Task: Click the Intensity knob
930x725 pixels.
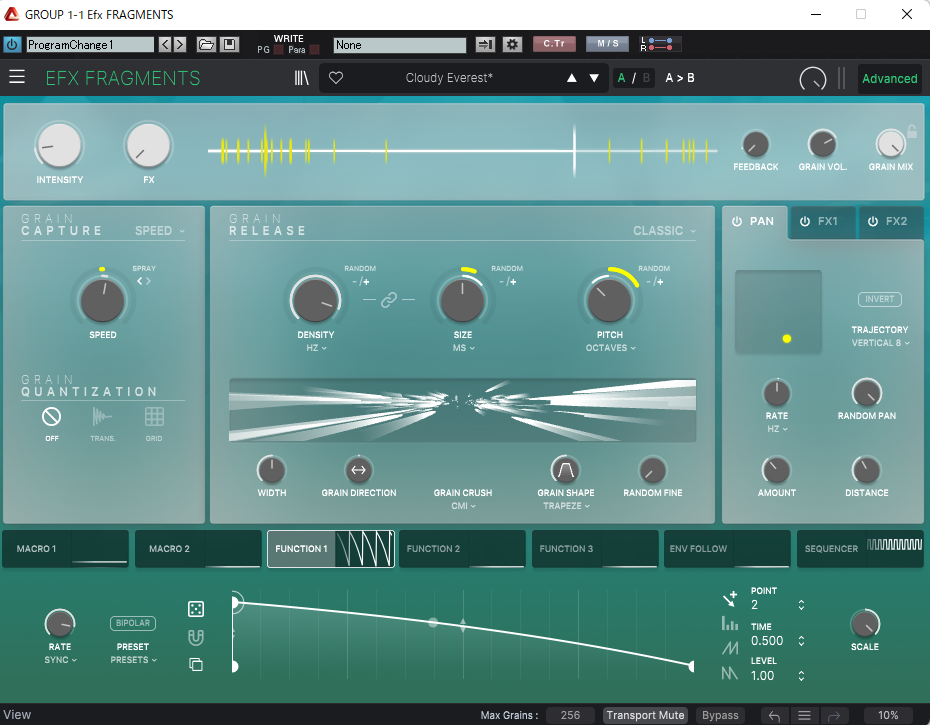Action: tap(59, 145)
